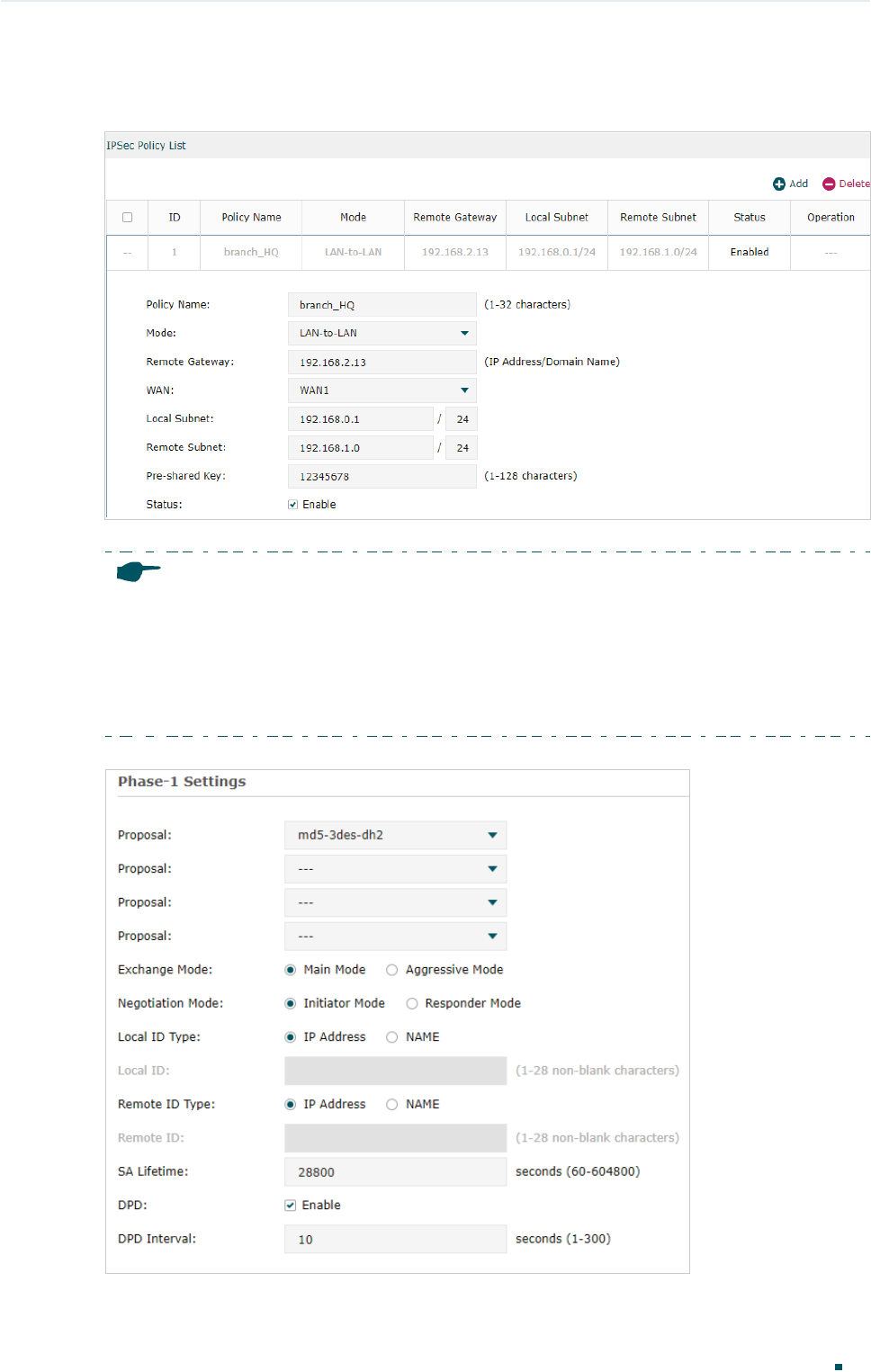The image size is (871, 1372).
Task: Click the 192.168.0.1/24 table cell
Action: point(557,253)
